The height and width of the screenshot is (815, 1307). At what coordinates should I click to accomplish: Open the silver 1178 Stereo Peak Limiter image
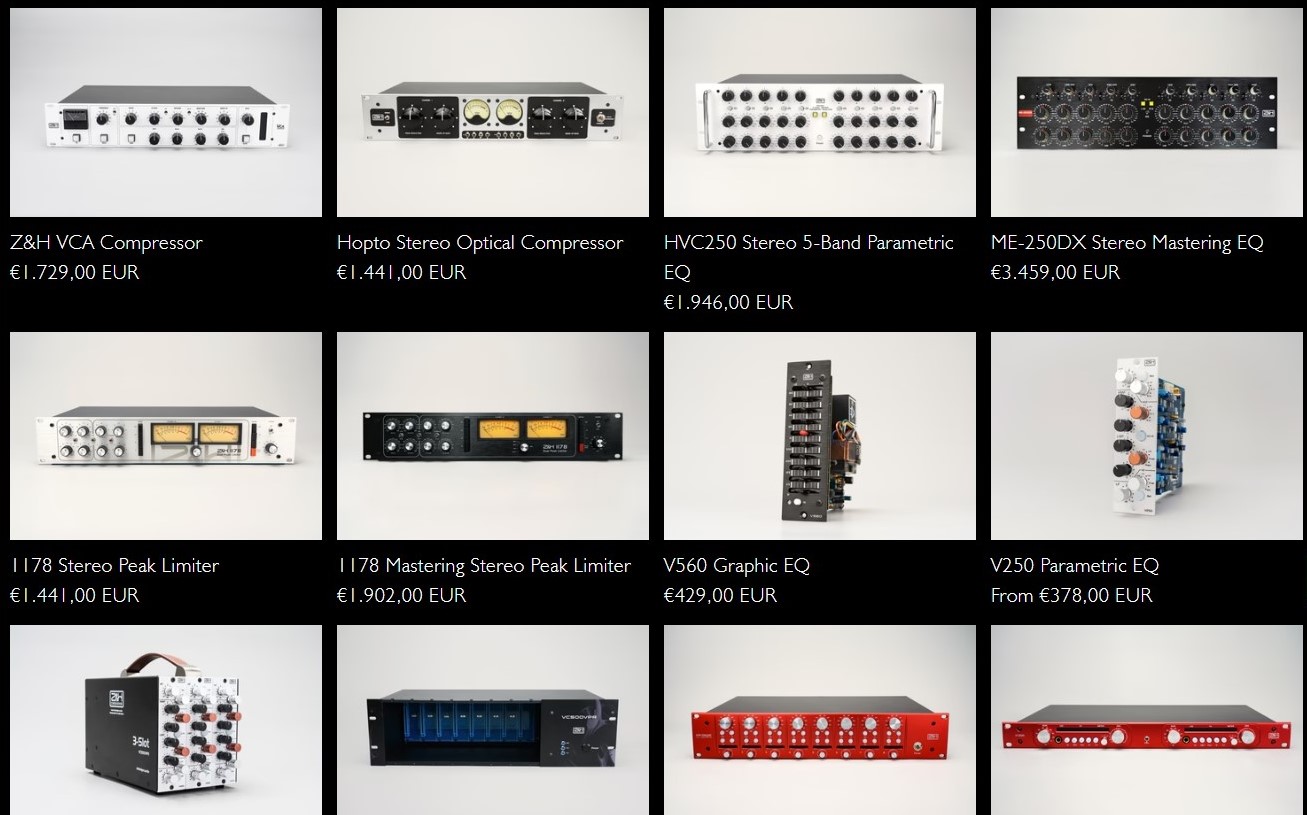pos(166,436)
